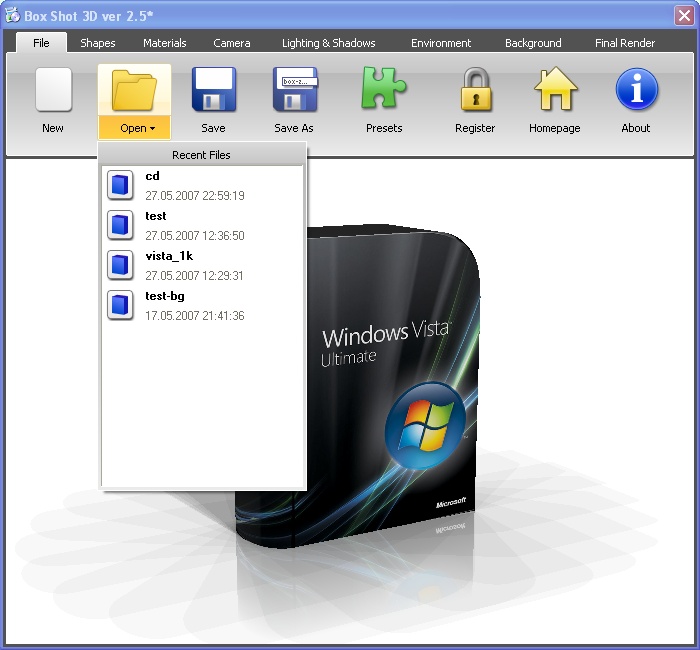Click the Open folder icon
This screenshot has height=650, width=700.
coord(134,90)
